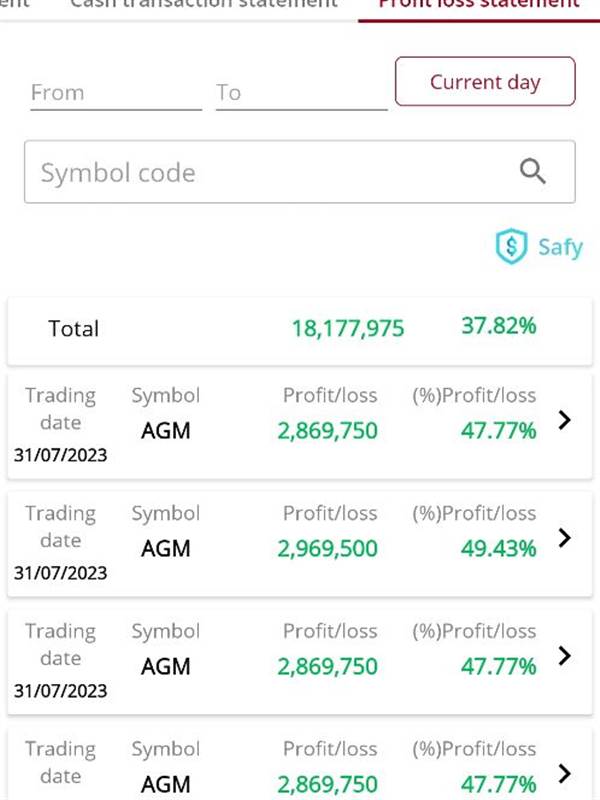600x800 pixels.
Task: Expand the 49.43% AGM row chevron
Action: tap(564, 538)
